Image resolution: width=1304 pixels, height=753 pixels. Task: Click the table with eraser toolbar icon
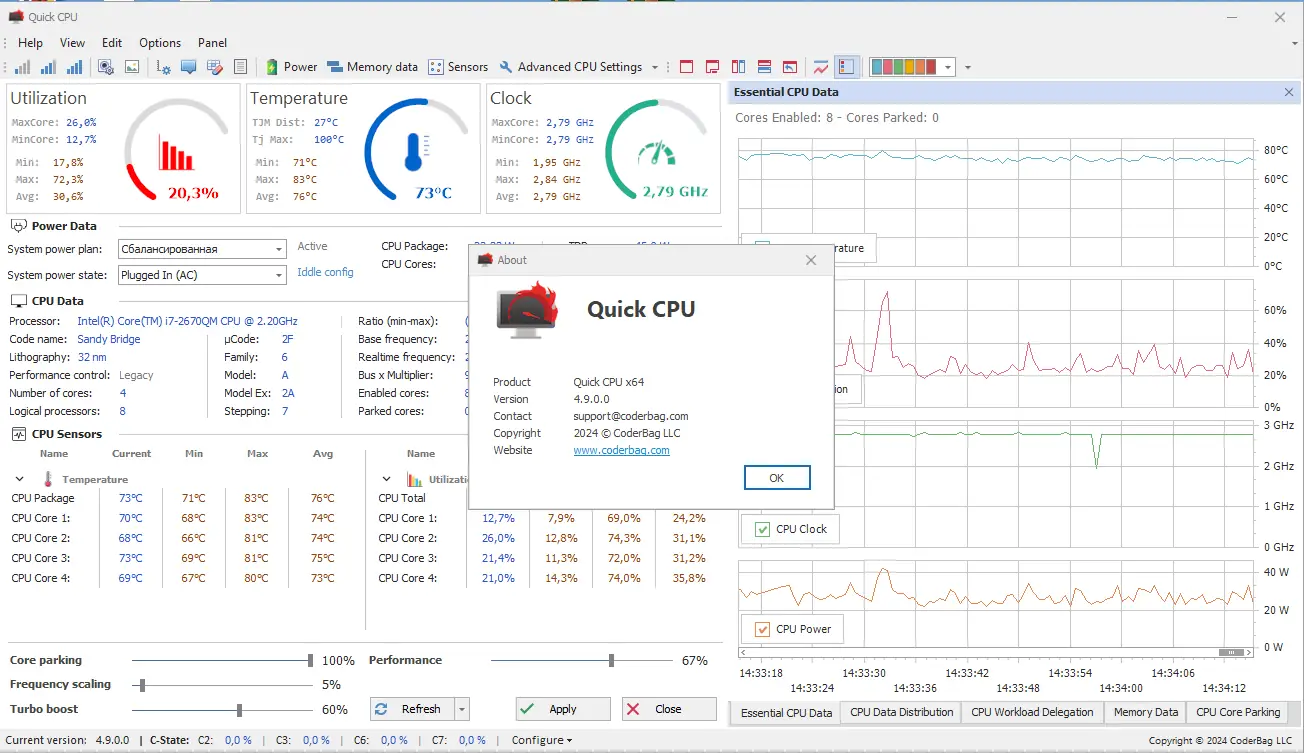click(x=214, y=67)
